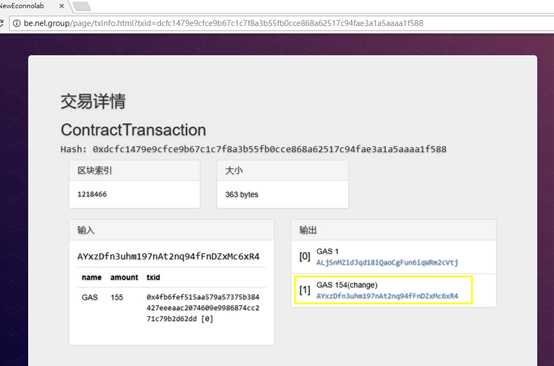Click the amount cell 155

point(117,297)
